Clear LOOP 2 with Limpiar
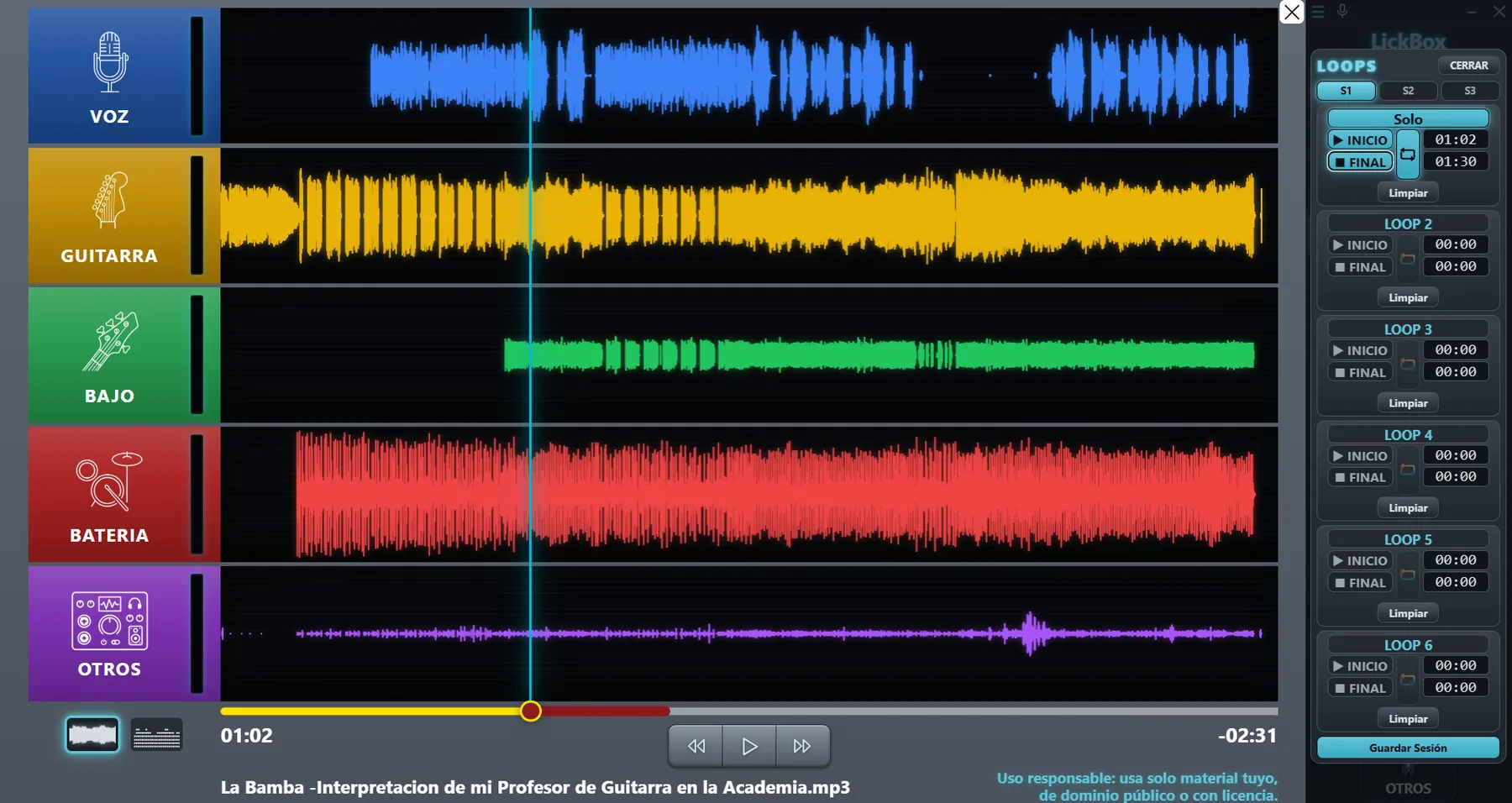This screenshot has width=1512, height=803. (x=1408, y=297)
